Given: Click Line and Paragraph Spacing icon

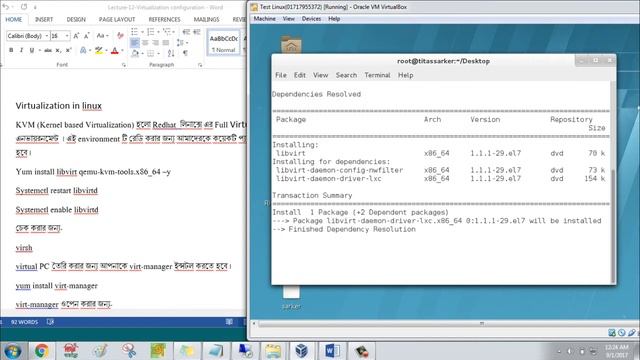Looking at the screenshot, I should 180,43.
